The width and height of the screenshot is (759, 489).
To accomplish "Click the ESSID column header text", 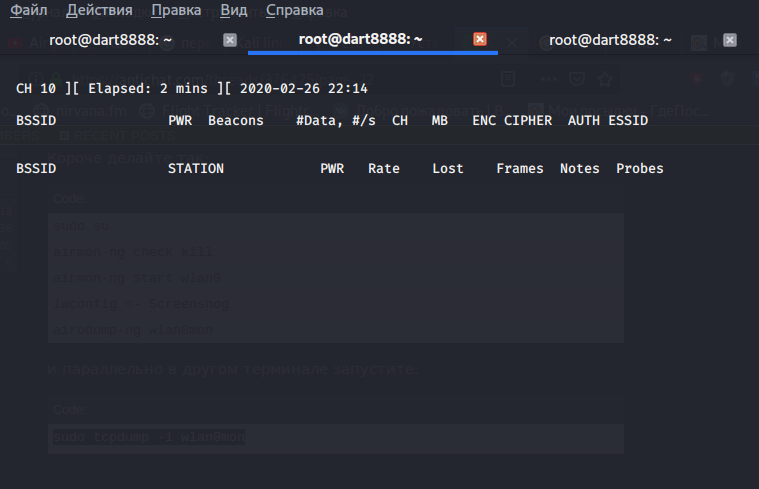I will [x=628, y=121].
